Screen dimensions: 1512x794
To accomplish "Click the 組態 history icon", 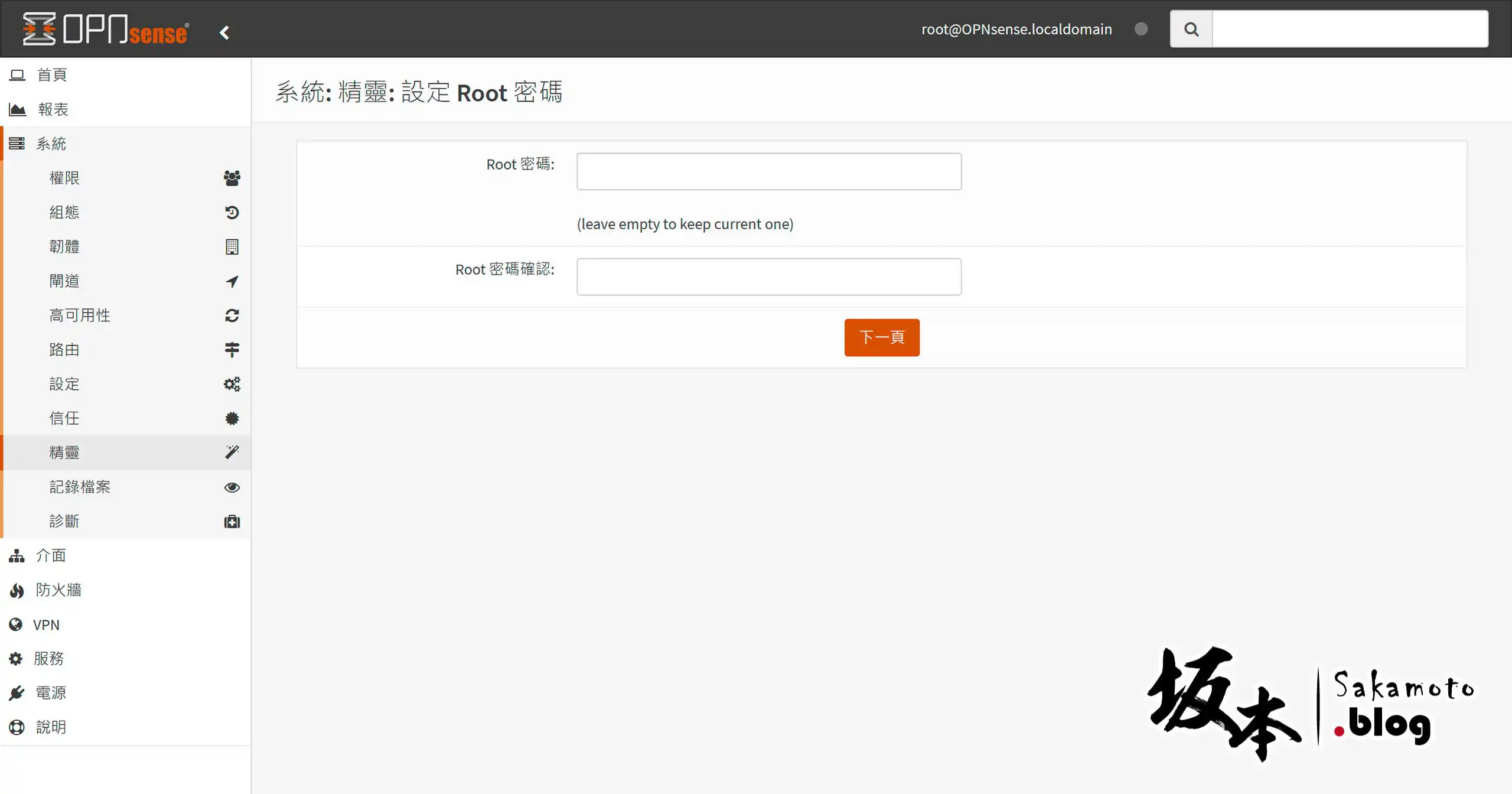I will 232,212.
